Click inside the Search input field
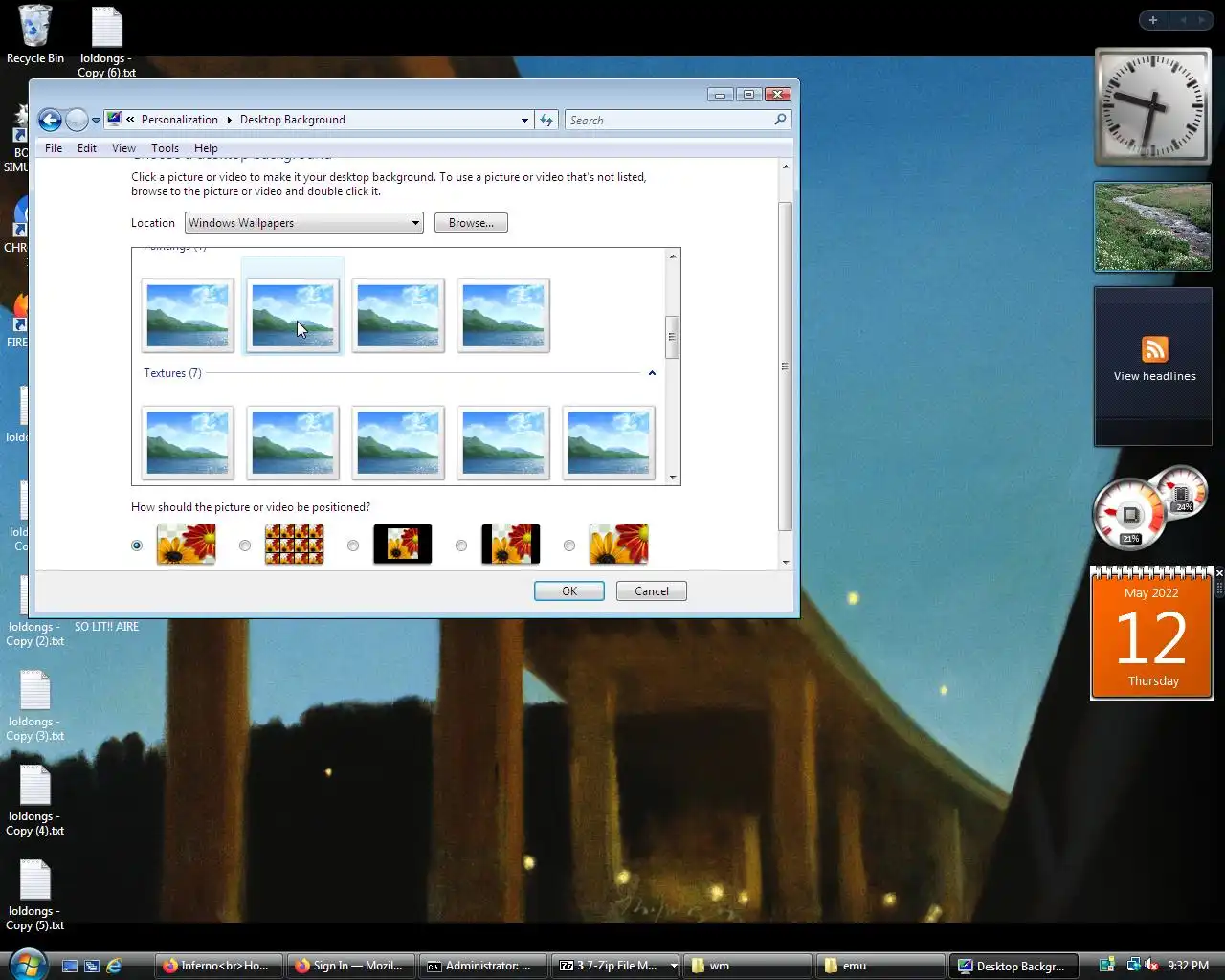1225x980 pixels. coord(670,120)
